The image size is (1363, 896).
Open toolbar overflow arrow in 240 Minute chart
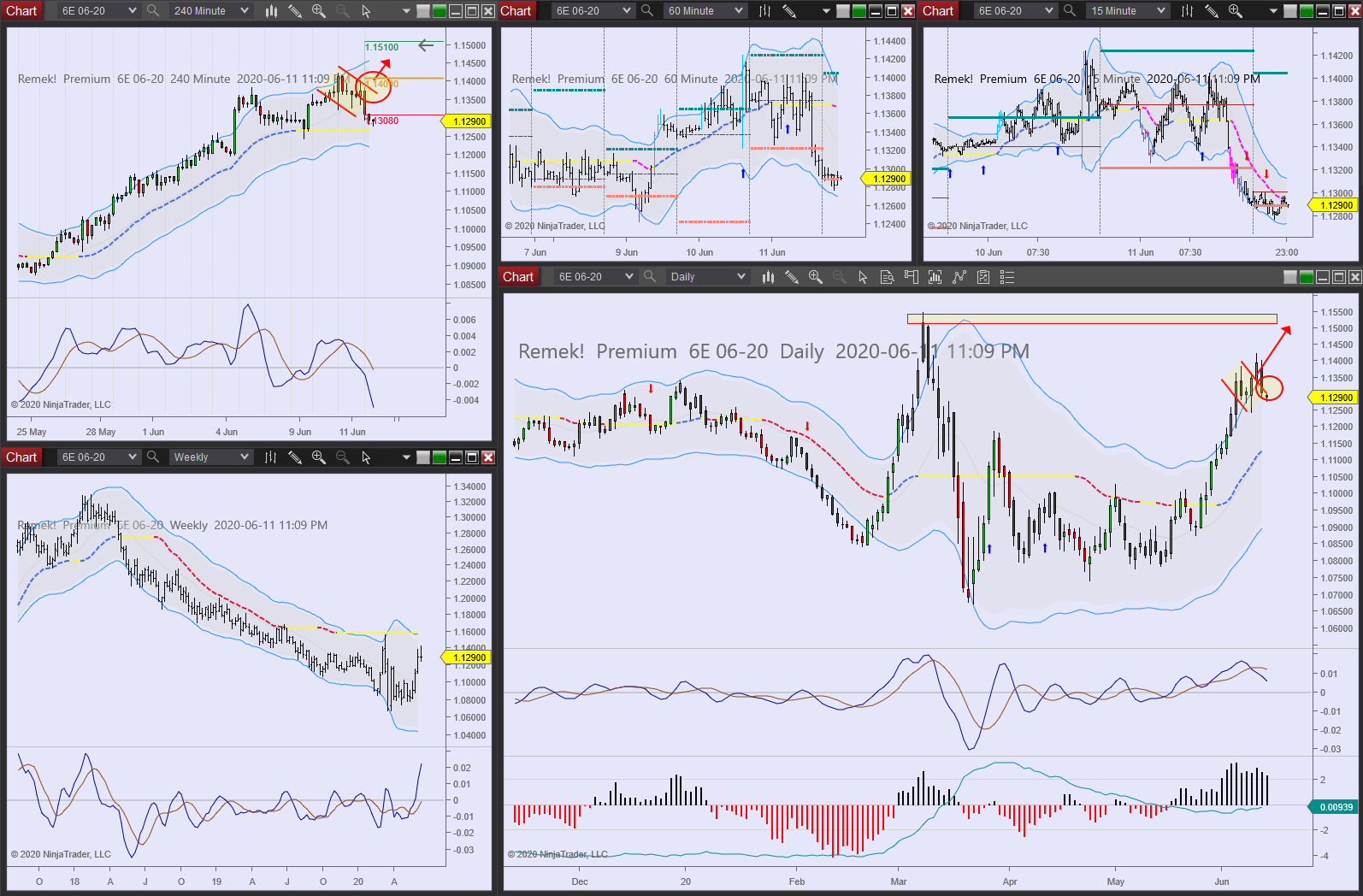point(406,11)
